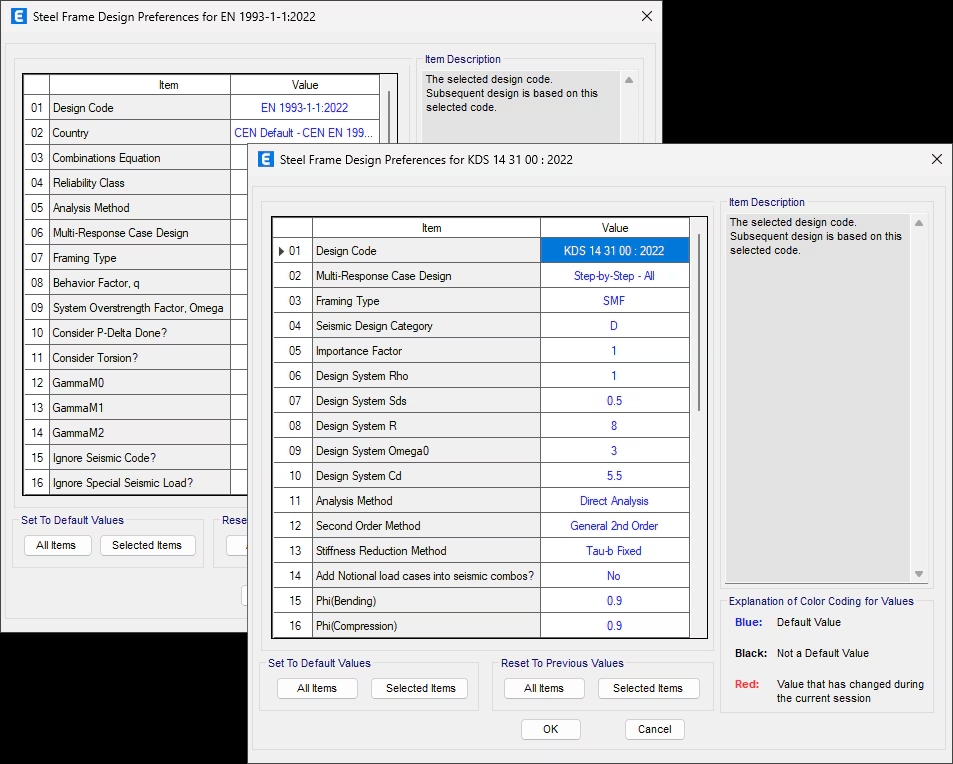This screenshot has width=953, height=764.
Task: Click All Items under Reset To Previous Values
Action: 544,688
